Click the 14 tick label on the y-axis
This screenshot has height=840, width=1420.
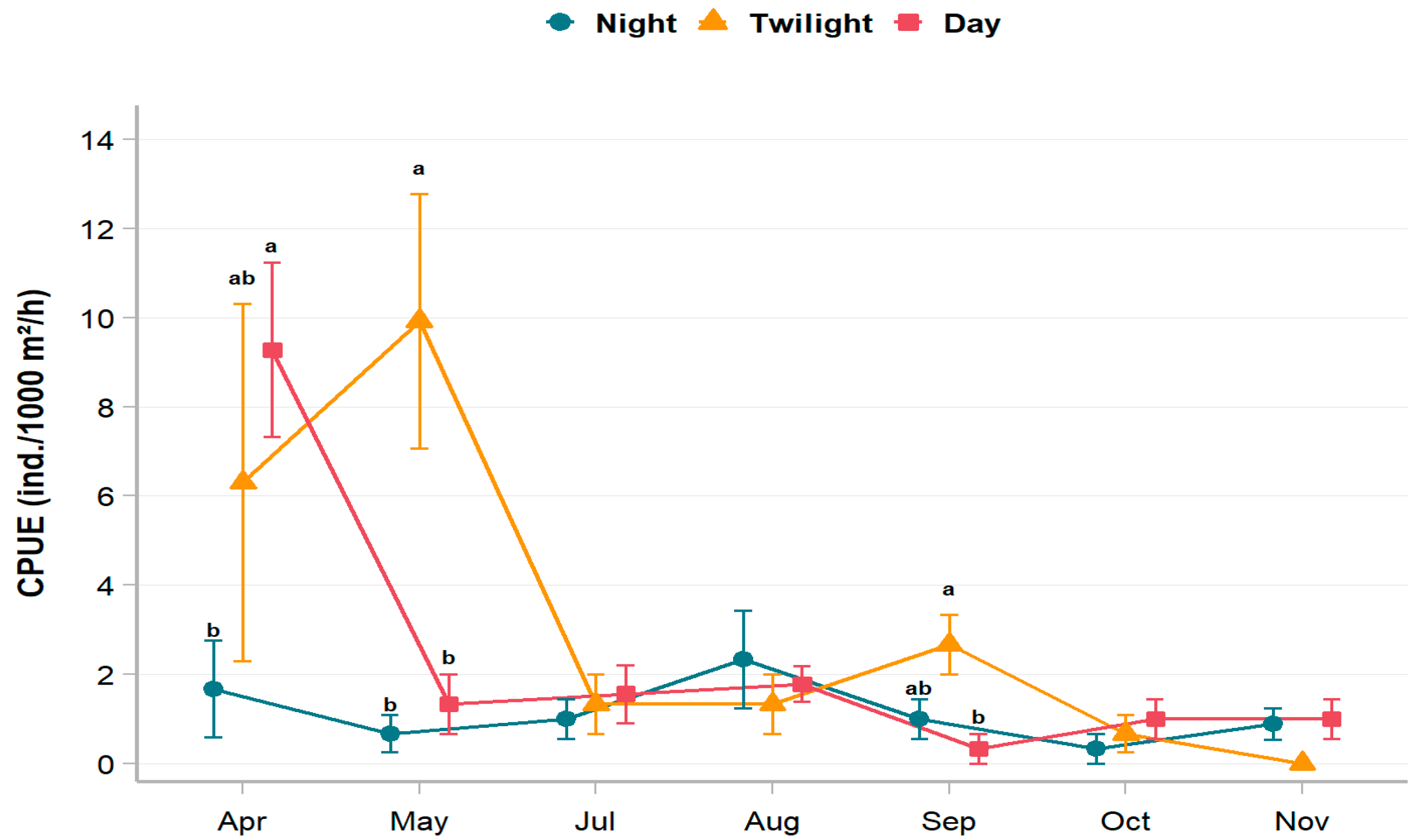click(98, 140)
